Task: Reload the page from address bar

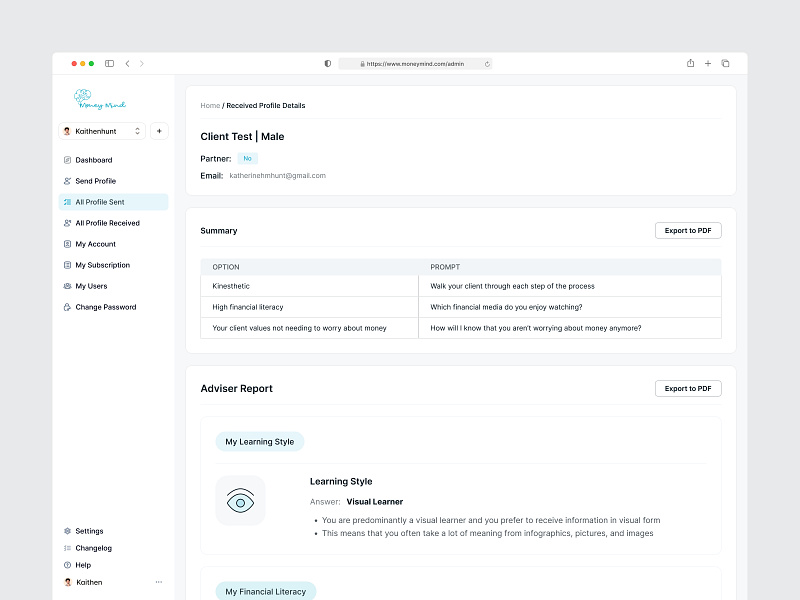Action: pyautogui.click(x=487, y=63)
